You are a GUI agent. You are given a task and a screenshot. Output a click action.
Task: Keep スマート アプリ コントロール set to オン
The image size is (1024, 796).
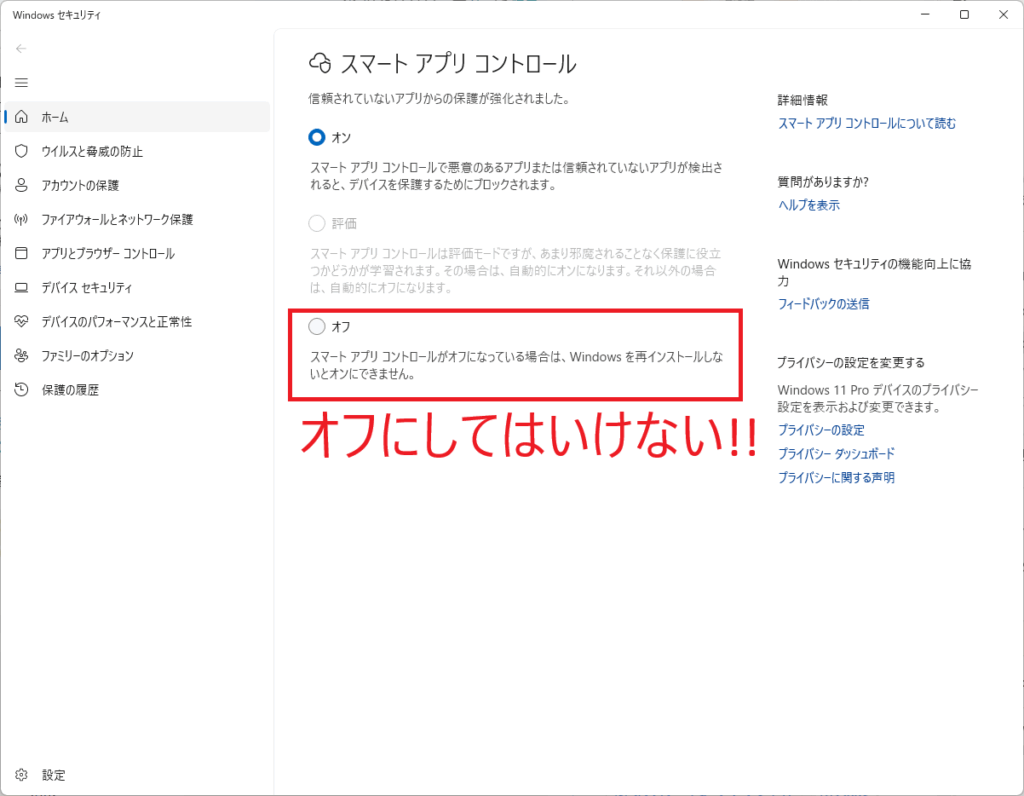(316, 137)
